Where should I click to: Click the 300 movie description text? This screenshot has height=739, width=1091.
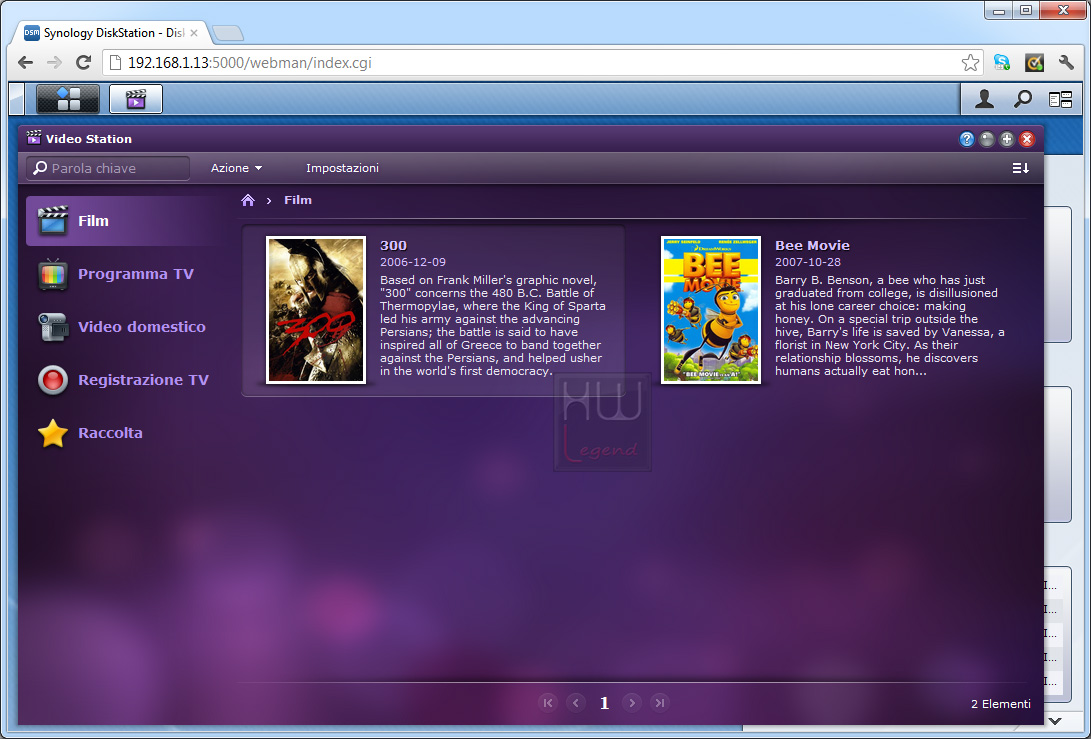click(x=493, y=326)
